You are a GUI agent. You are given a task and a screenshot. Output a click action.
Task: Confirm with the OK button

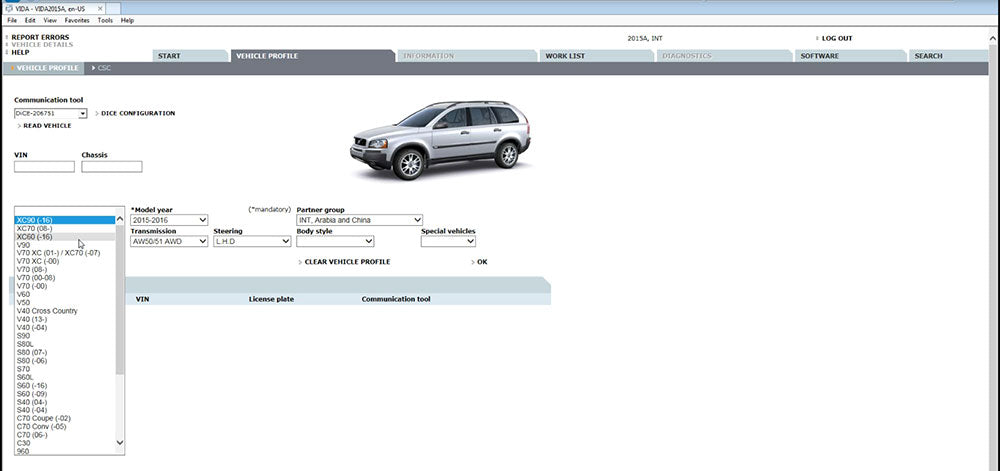[481, 262]
